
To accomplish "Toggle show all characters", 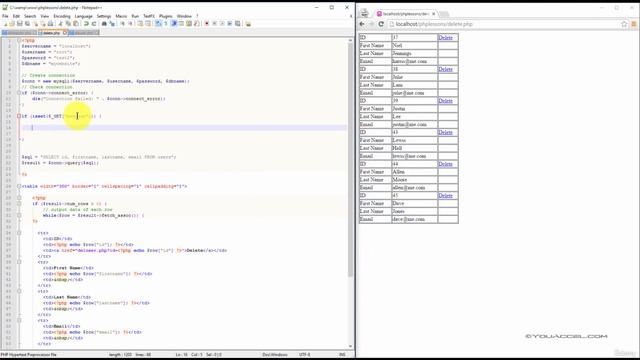I will click(166, 24).
